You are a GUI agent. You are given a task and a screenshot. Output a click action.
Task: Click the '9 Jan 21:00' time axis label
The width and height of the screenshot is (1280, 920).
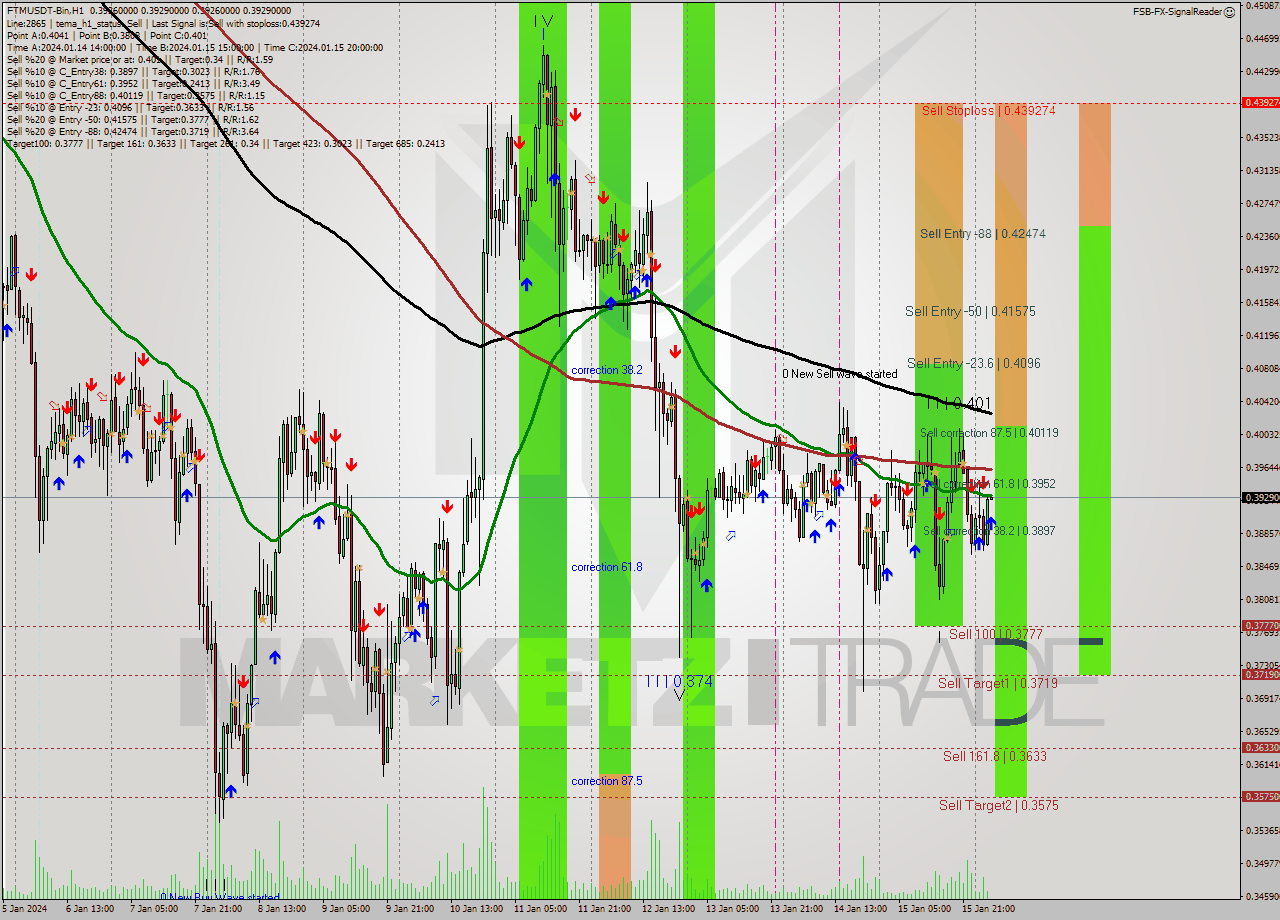pos(411,909)
